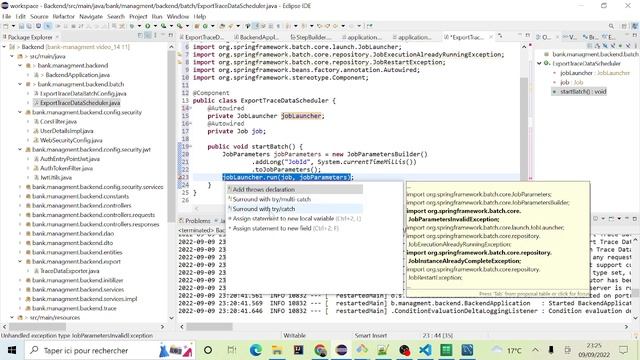Click the Save icon in the toolbar
Viewport: 640px width, 360px height.
pos(22,26)
